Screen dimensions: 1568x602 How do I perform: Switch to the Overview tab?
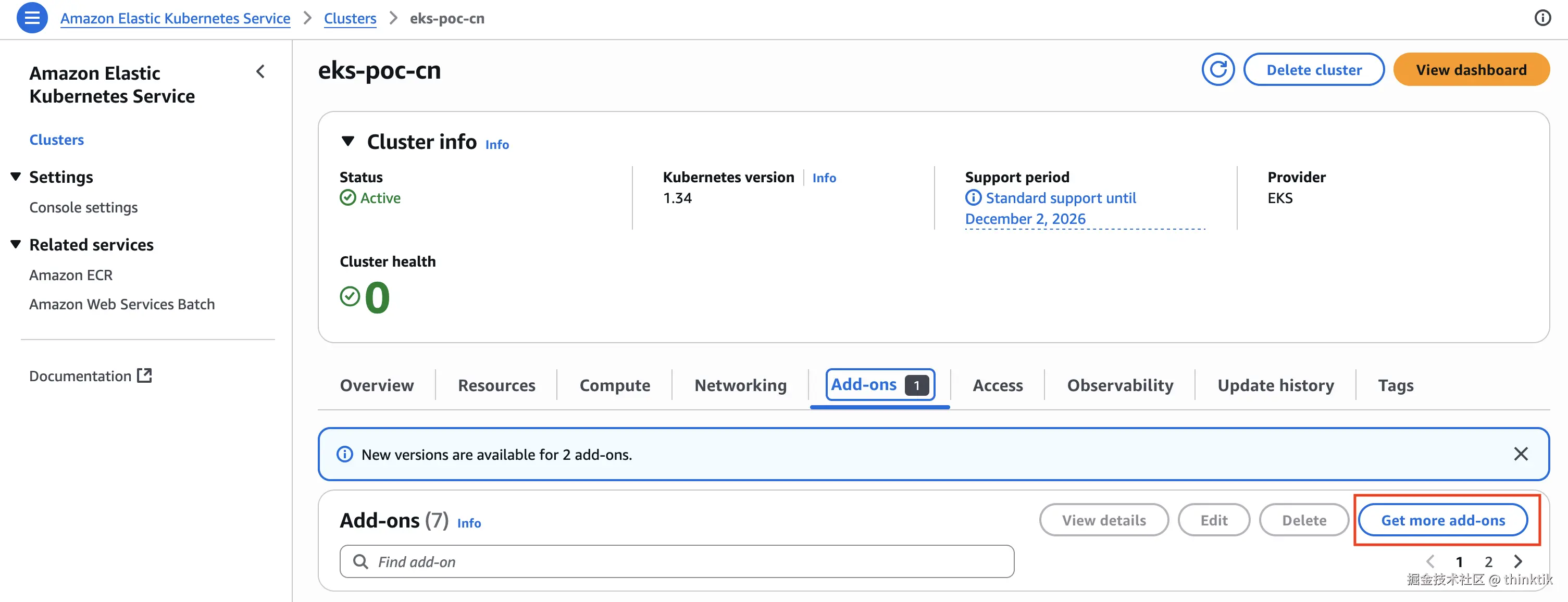tap(377, 385)
